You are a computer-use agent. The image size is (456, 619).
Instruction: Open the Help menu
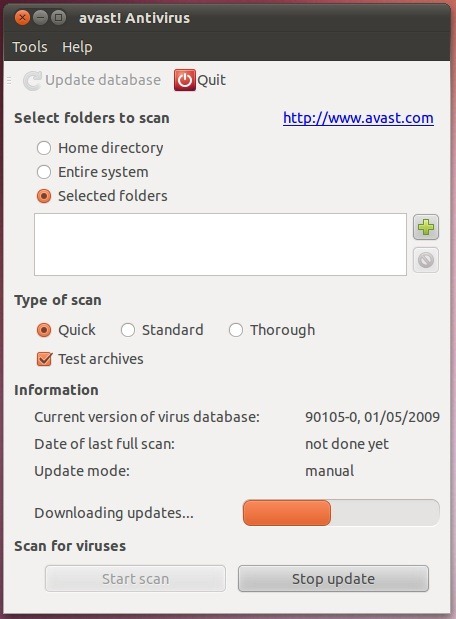tap(77, 47)
